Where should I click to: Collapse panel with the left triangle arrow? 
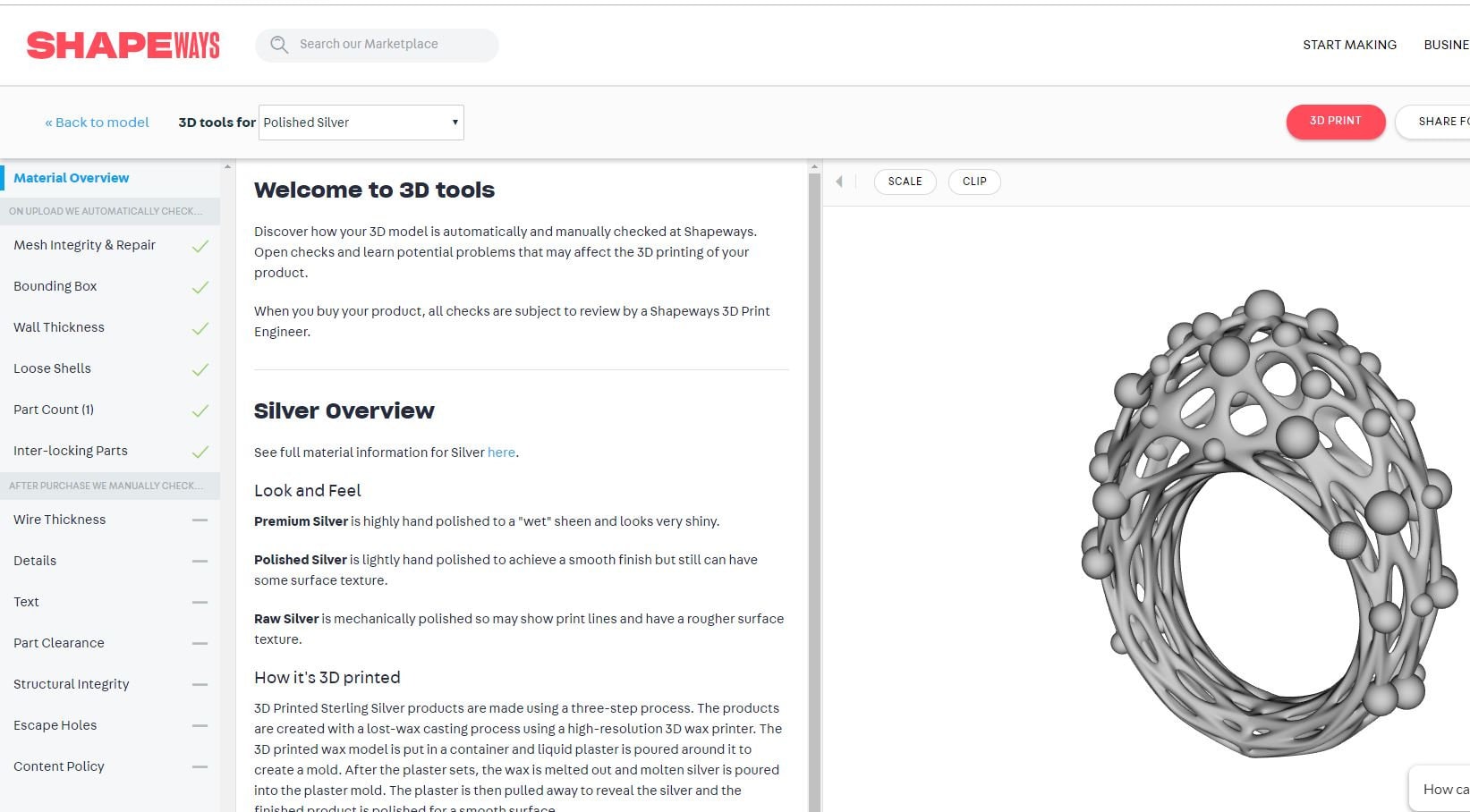pos(839,182)
